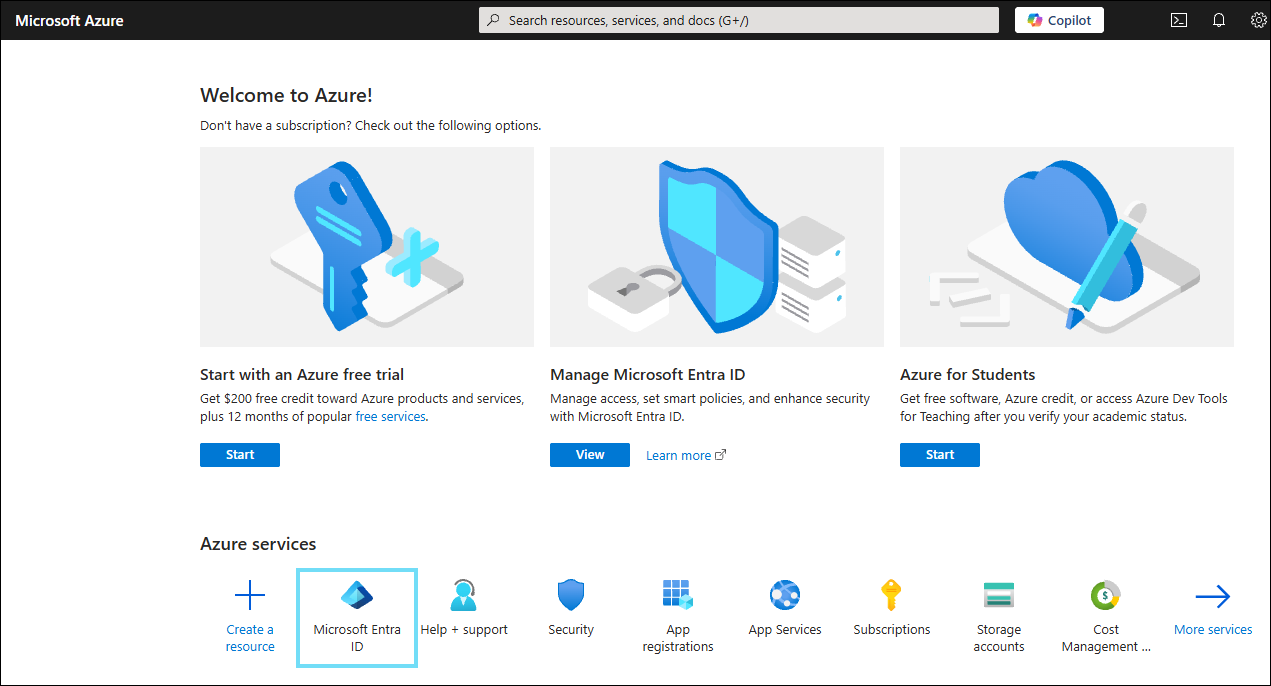Viewport: 1271px width, 686px height.
Task: View Microsoft Entra ID management
Action: tap(589, 454)
